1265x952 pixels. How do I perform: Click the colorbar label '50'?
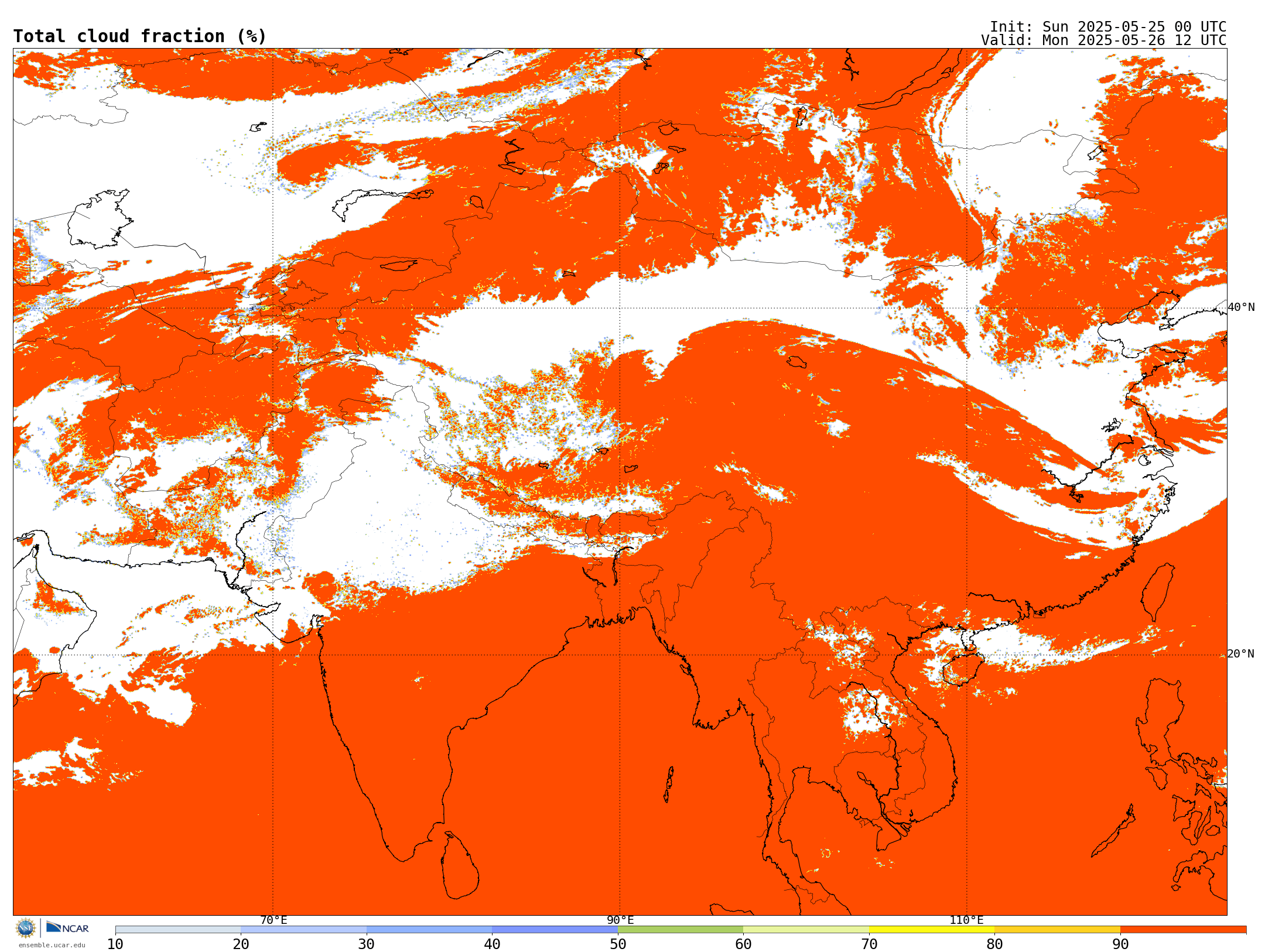coord(618,944)
